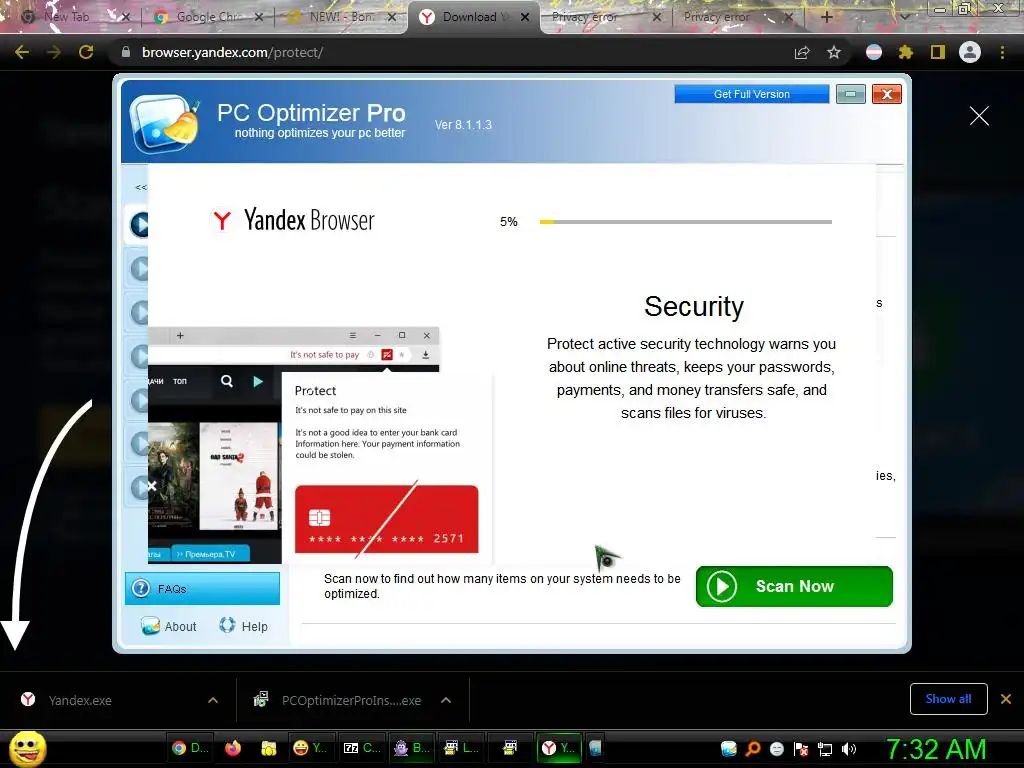Toggle the Chrome side panel

(937, 52)
